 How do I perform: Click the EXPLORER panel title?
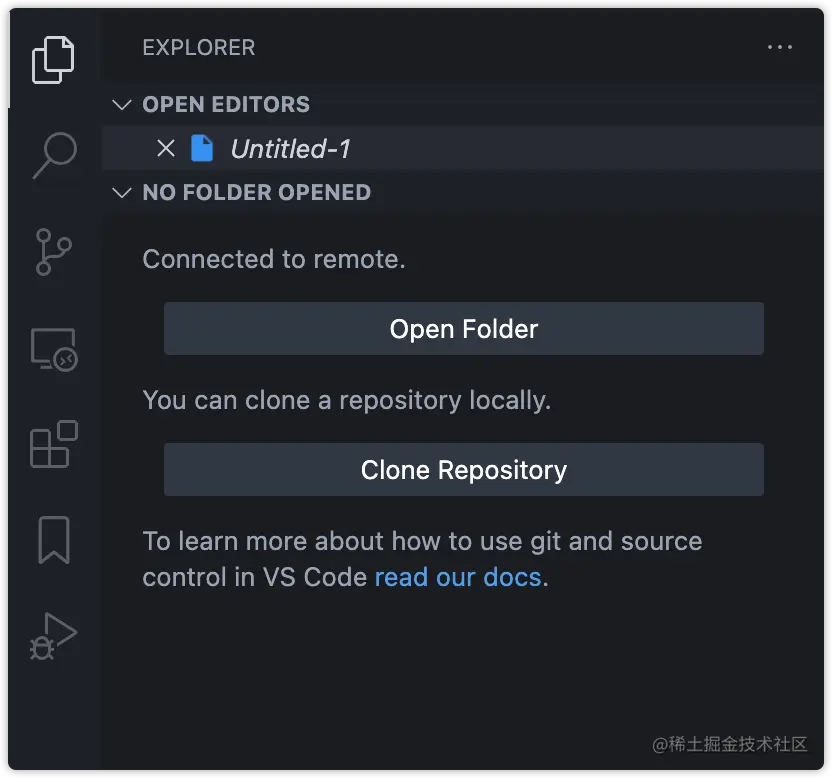[x=199, y=48]
